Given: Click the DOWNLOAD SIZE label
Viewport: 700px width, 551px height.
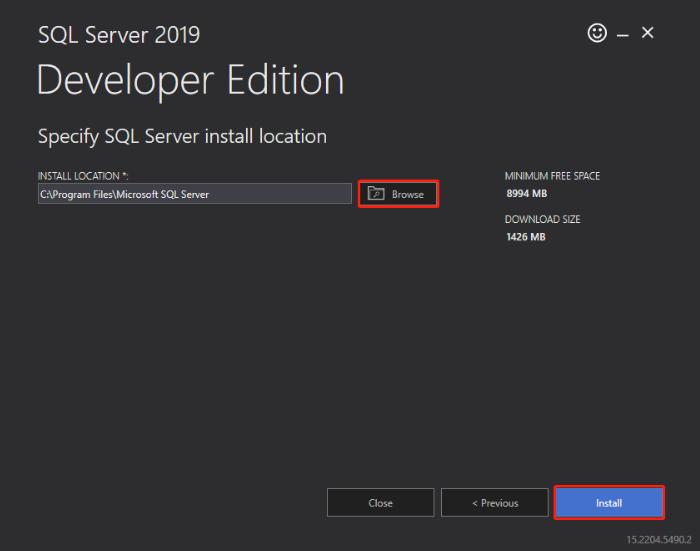Looking at the screenshot, I should [542, 219].
